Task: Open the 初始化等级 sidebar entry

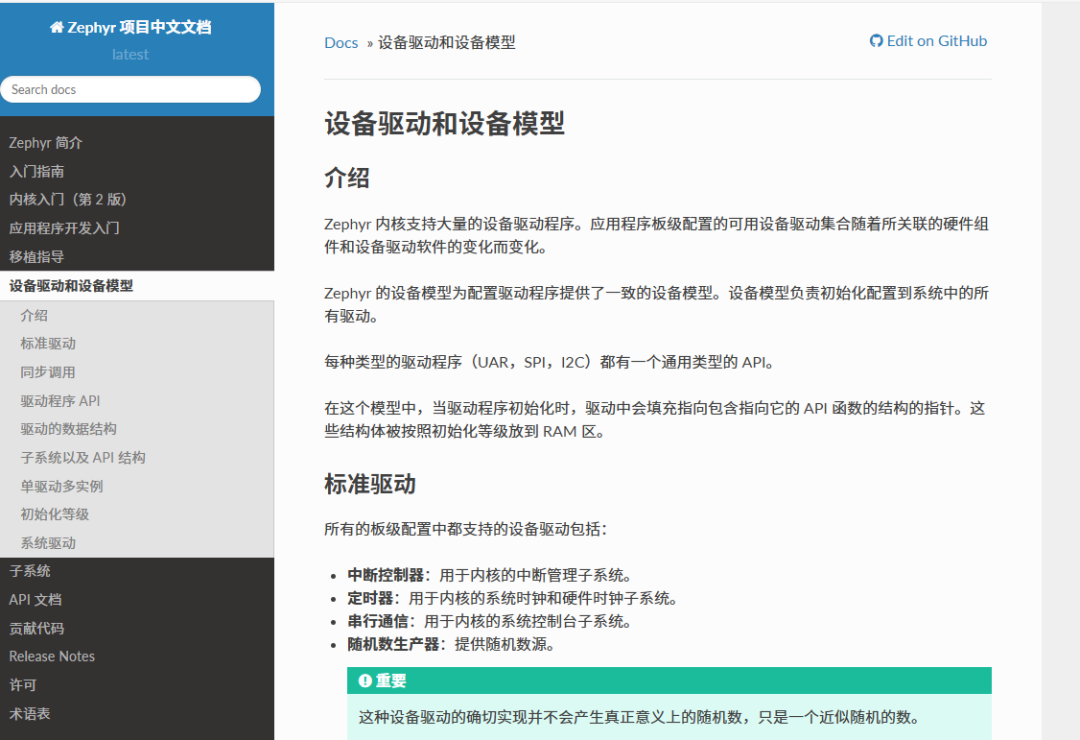Action: coord(49,514)
